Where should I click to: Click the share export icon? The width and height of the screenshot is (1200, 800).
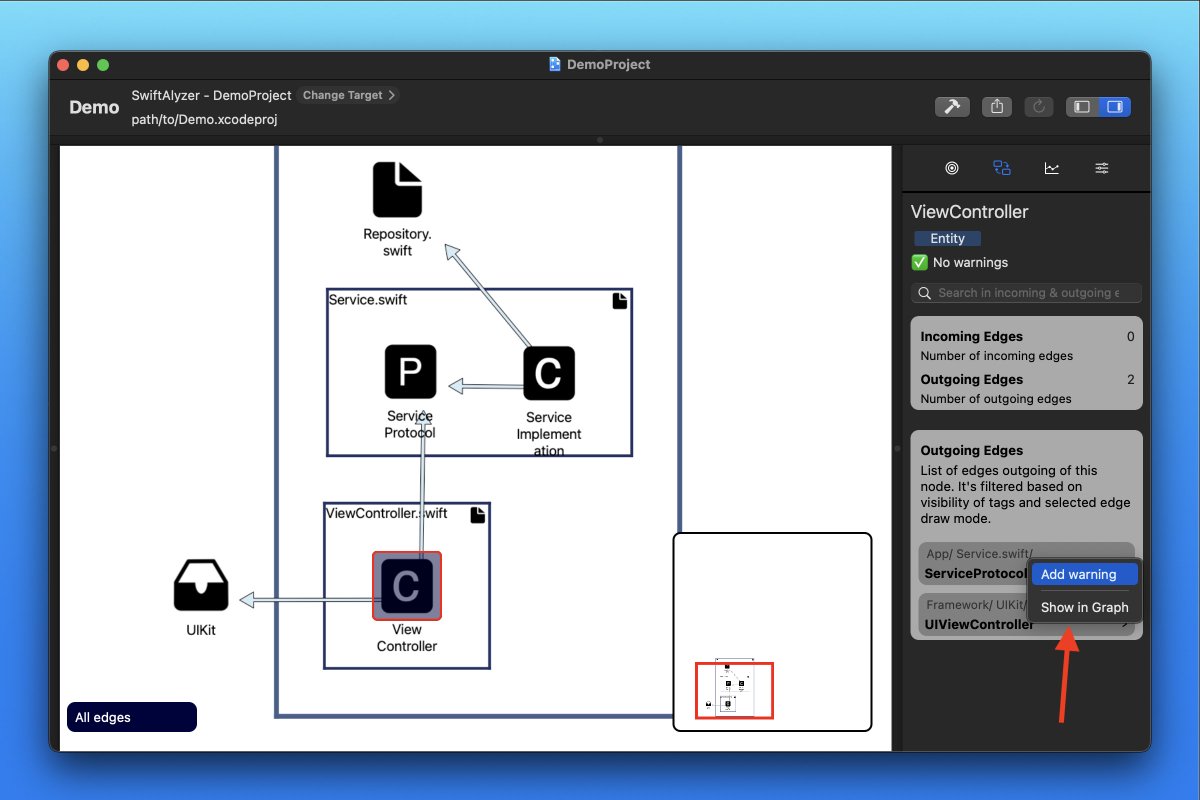click(x=997, y=106)
